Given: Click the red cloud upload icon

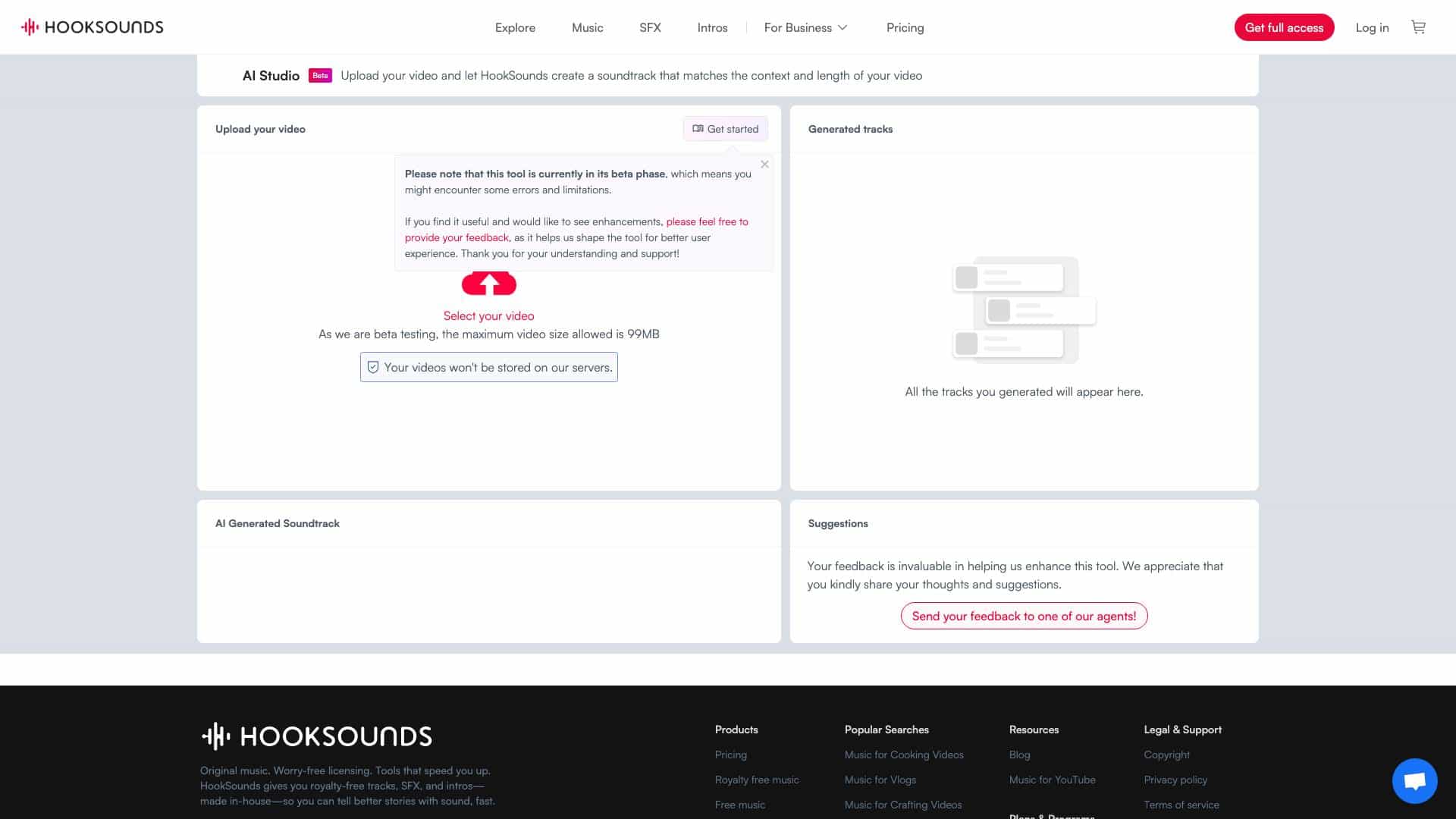Looking at the screenshot, I should coord(489,284).
